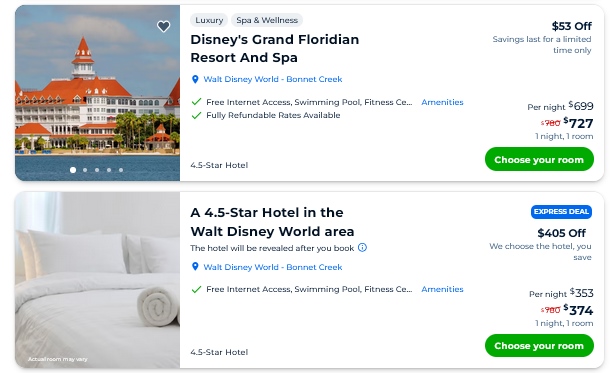Show second photo using carousel dot

[x=85, y=170]
